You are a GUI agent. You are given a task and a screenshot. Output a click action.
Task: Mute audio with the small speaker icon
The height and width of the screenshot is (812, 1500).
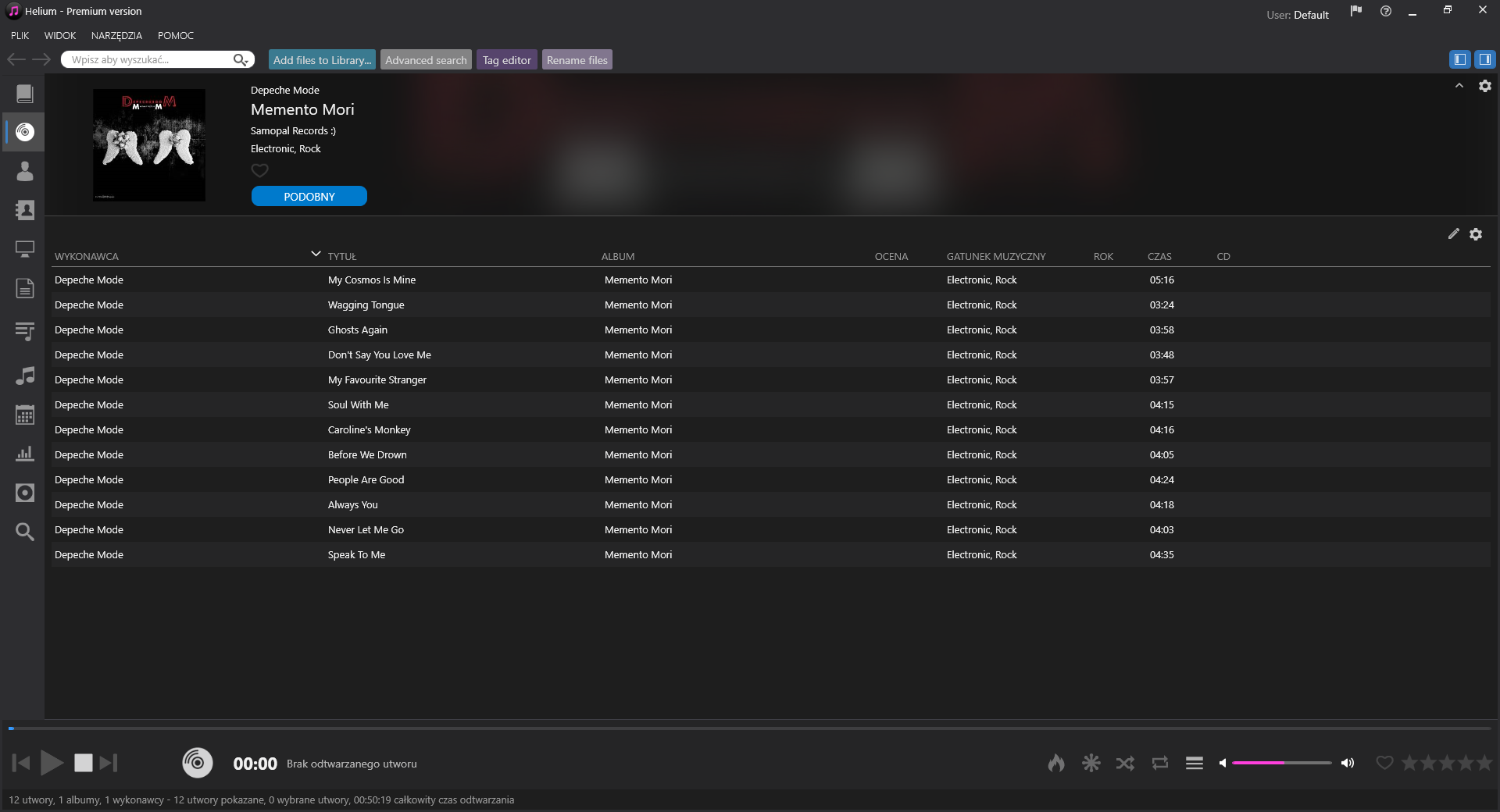pos(1223,763)
